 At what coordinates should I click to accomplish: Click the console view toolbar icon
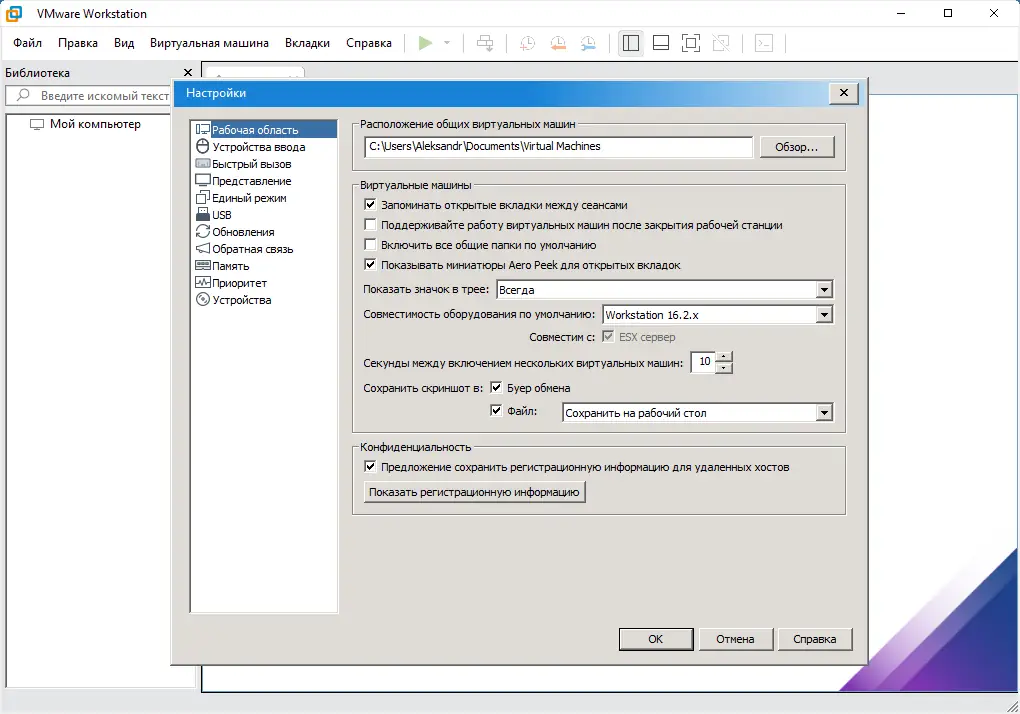coord(764,43)
